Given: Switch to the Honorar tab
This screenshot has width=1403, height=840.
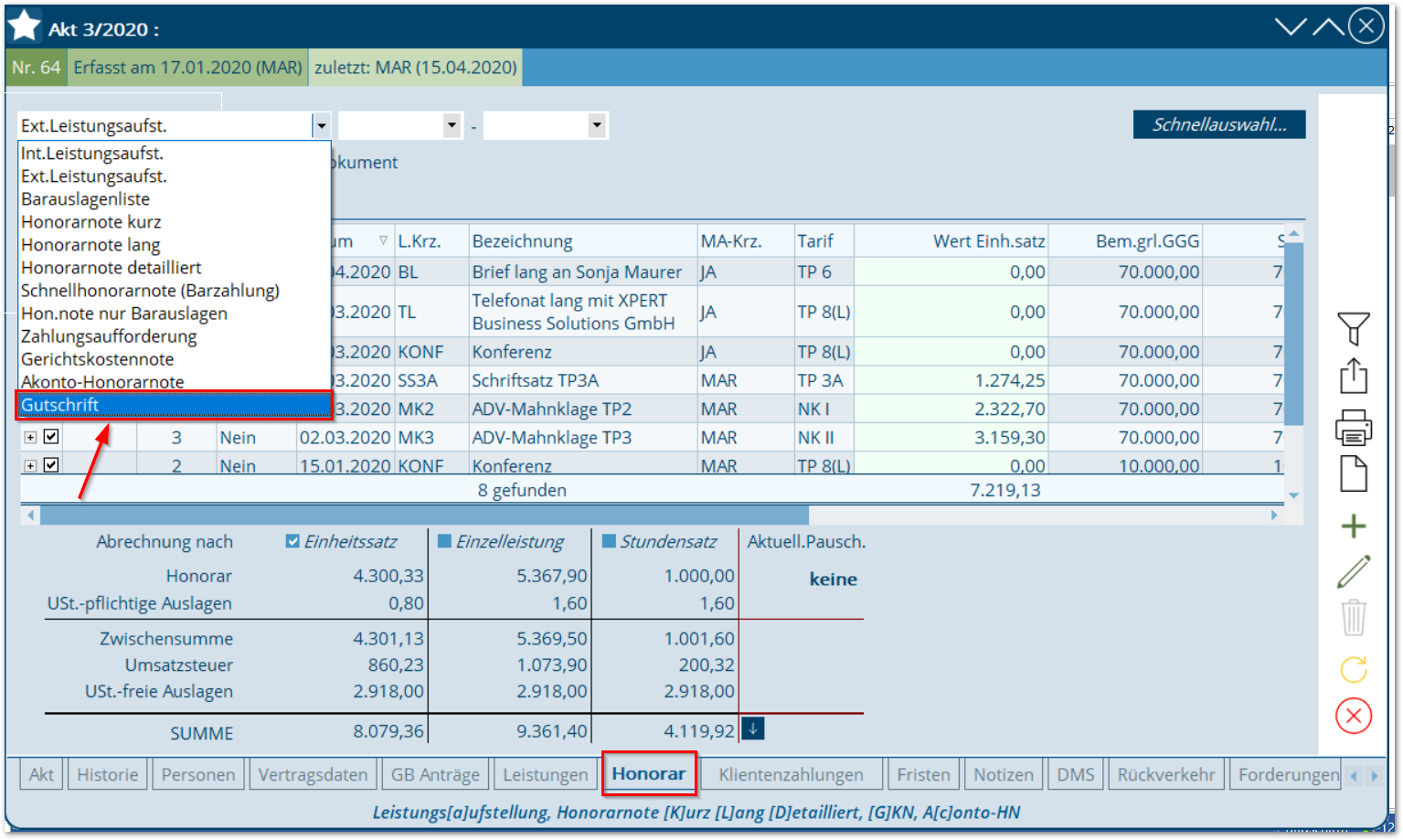Looking at the screenshot, I should pos(649,773).
